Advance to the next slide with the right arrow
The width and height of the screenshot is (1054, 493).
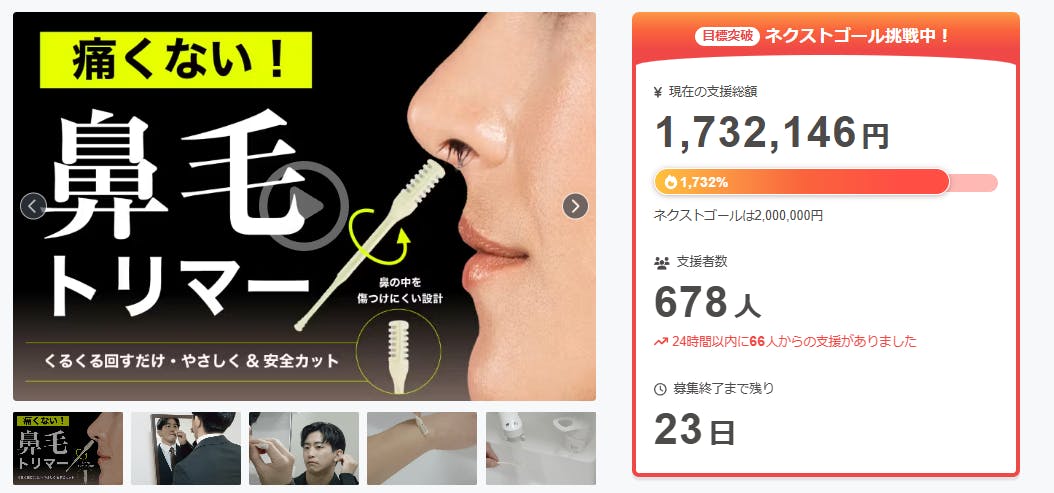tap(575, 206)
